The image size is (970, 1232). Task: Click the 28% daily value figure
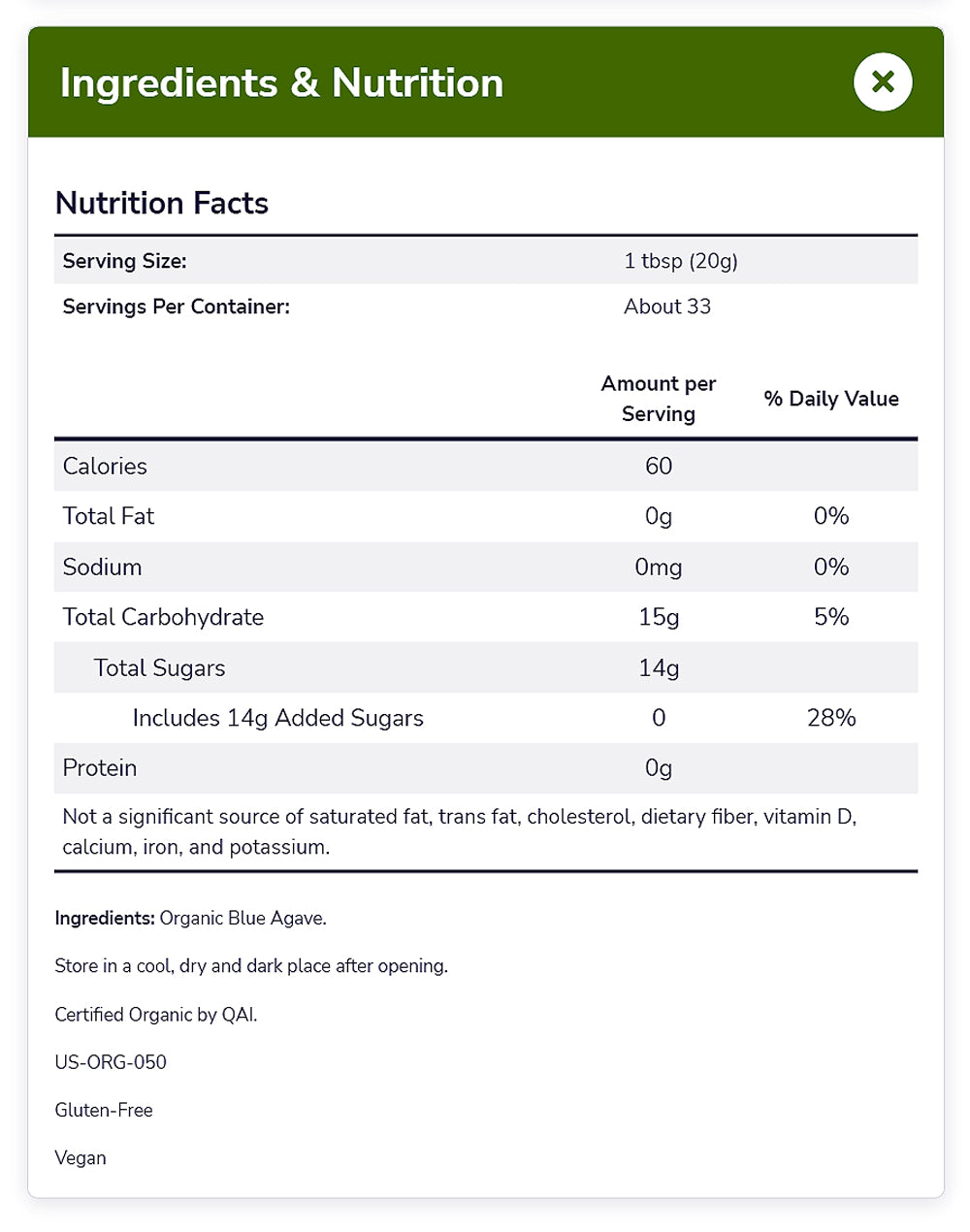(831, 719)
